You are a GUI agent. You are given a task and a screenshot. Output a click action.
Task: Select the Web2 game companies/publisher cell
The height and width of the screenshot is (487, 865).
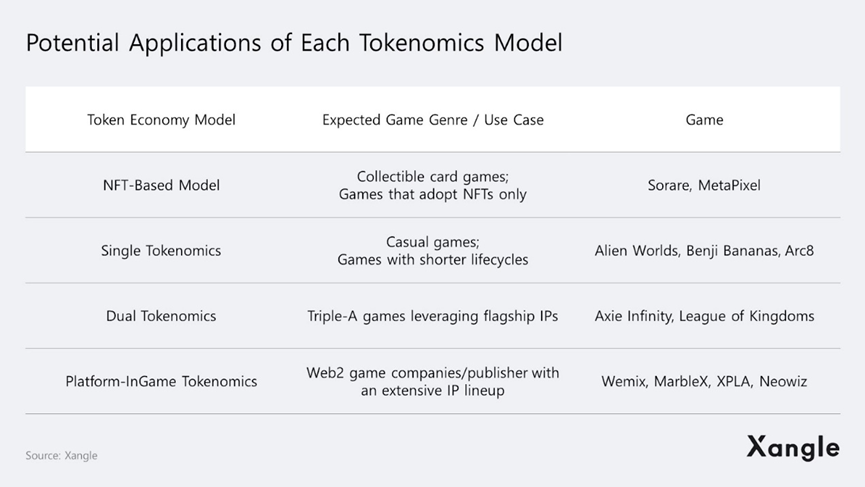pos(432,381)
